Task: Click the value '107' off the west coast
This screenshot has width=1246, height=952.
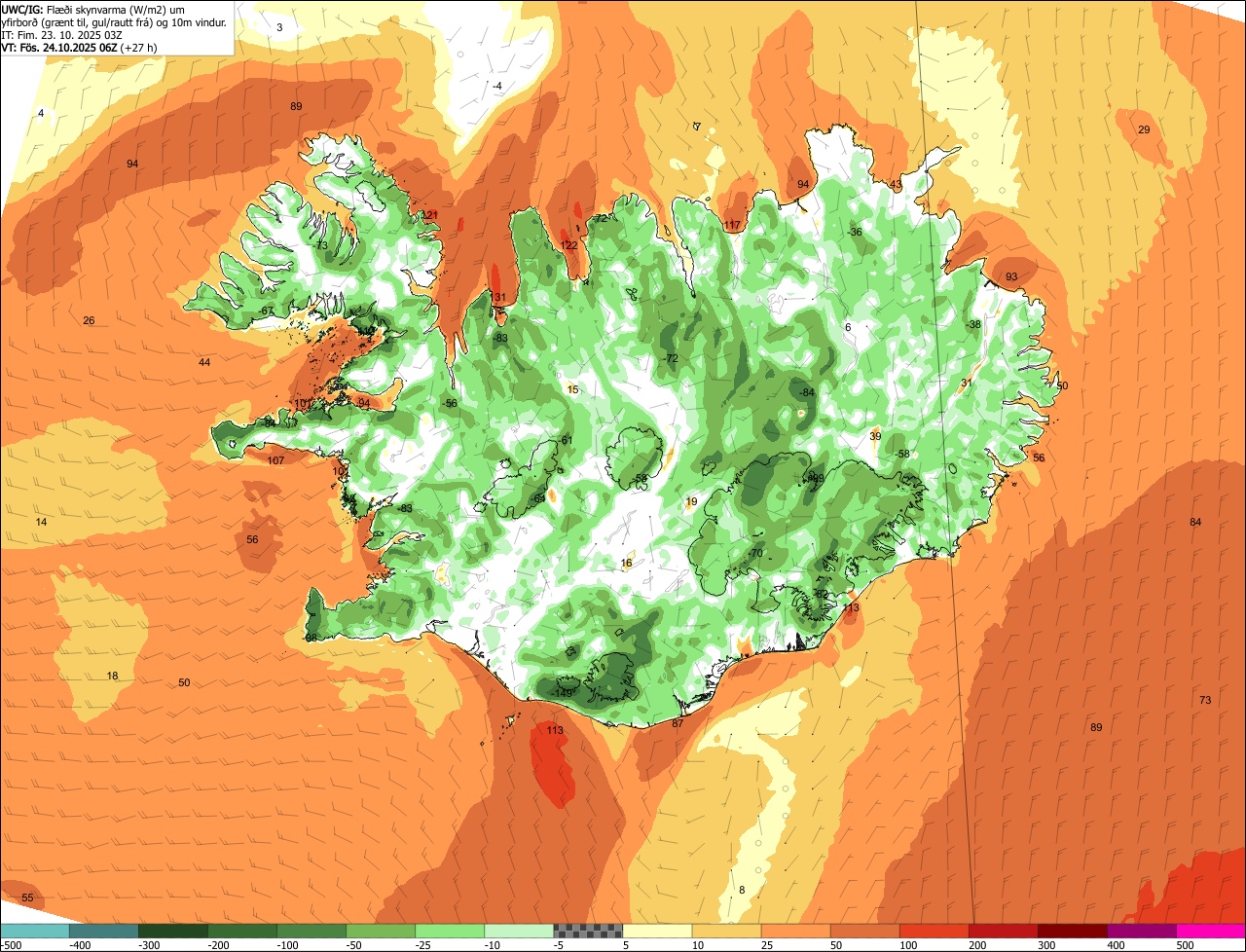Action: pyautogui.click(x=275, y=460)
